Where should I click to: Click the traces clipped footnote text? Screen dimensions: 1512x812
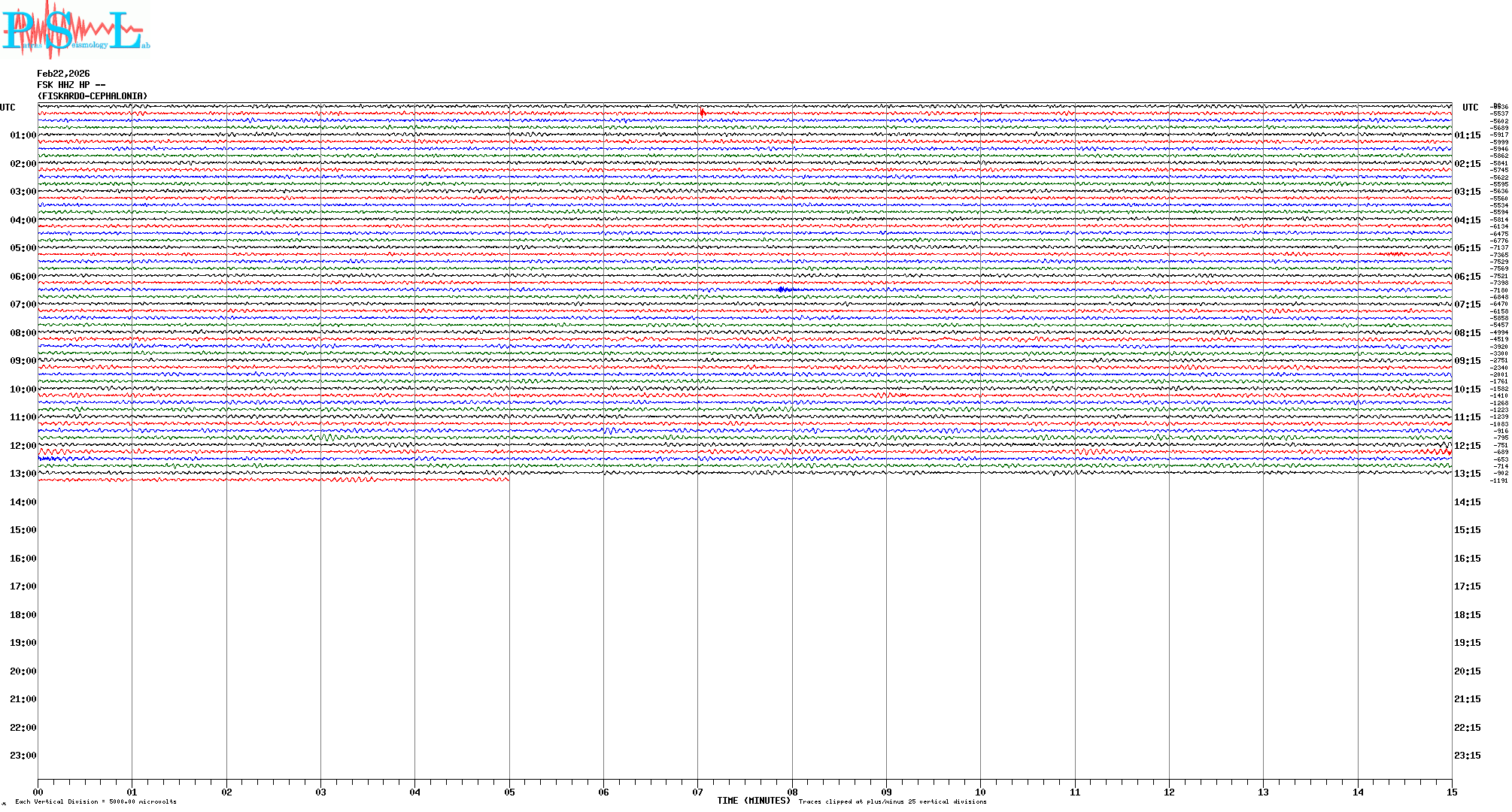coord(892,801)
